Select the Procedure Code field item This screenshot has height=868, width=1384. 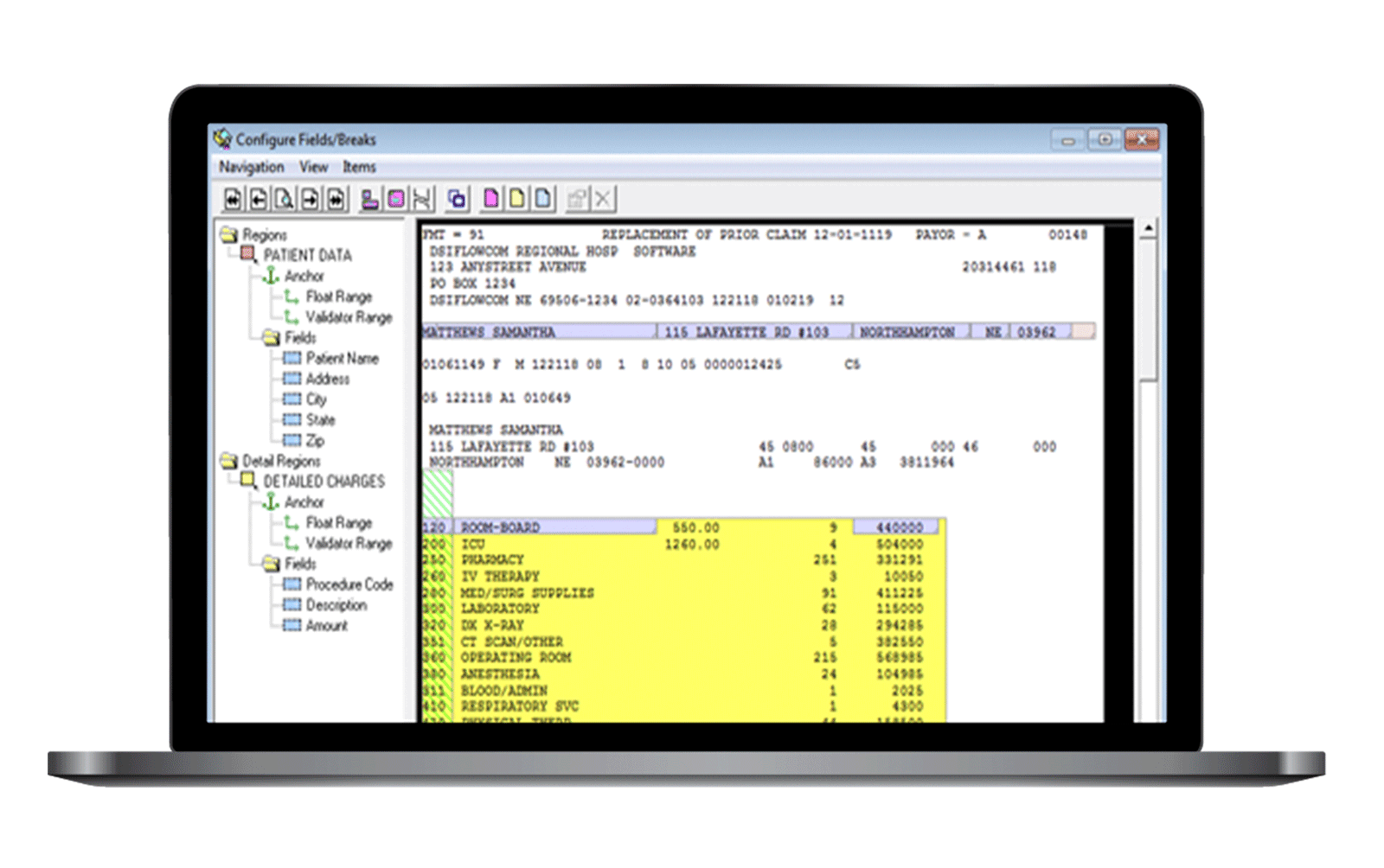349,584
